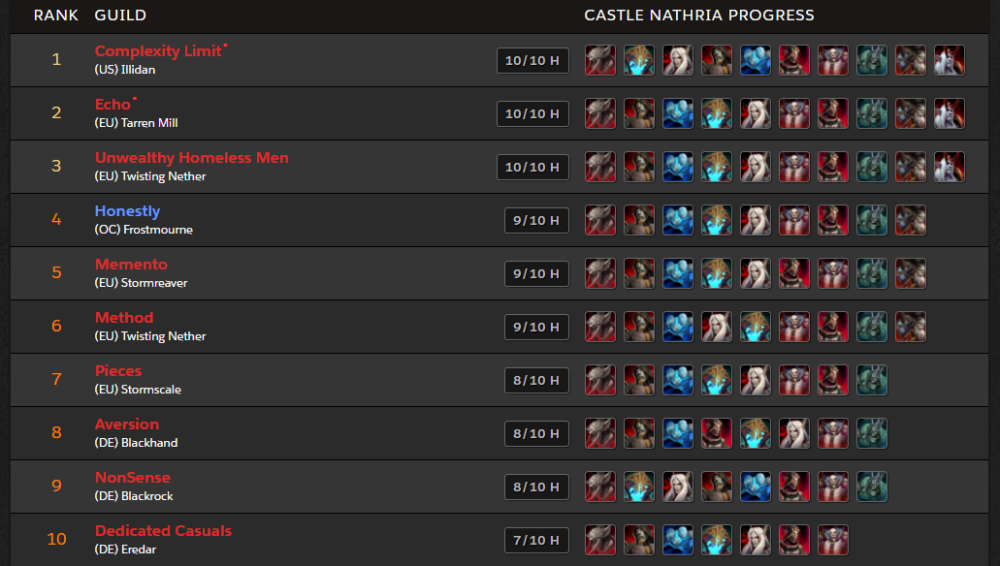Click the second boss icon in NonSense's row
Image resolution: width=1000 pixels, height=566 pixels.
(638, 487)
